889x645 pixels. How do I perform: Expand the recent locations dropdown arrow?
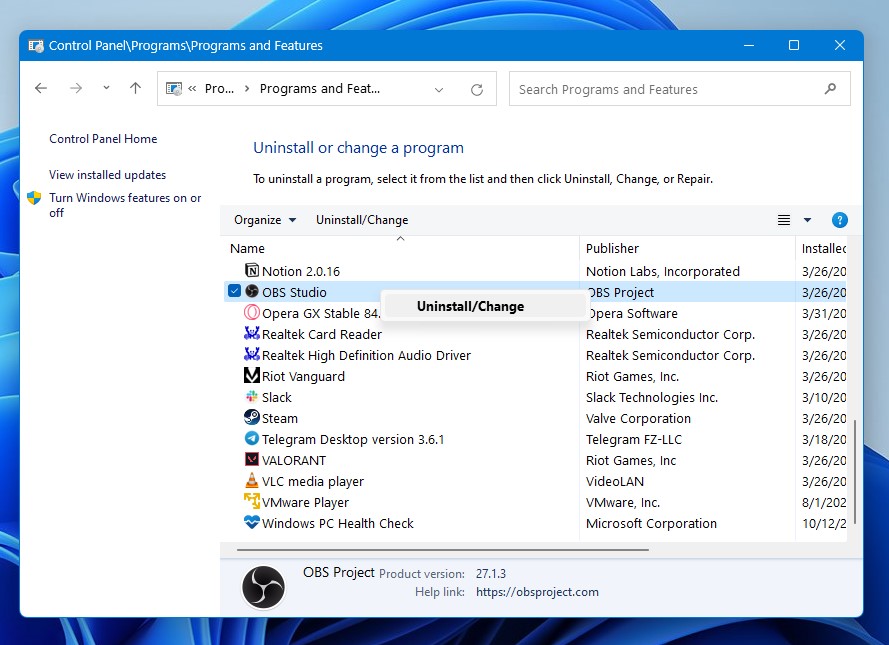tap(106, 88)
